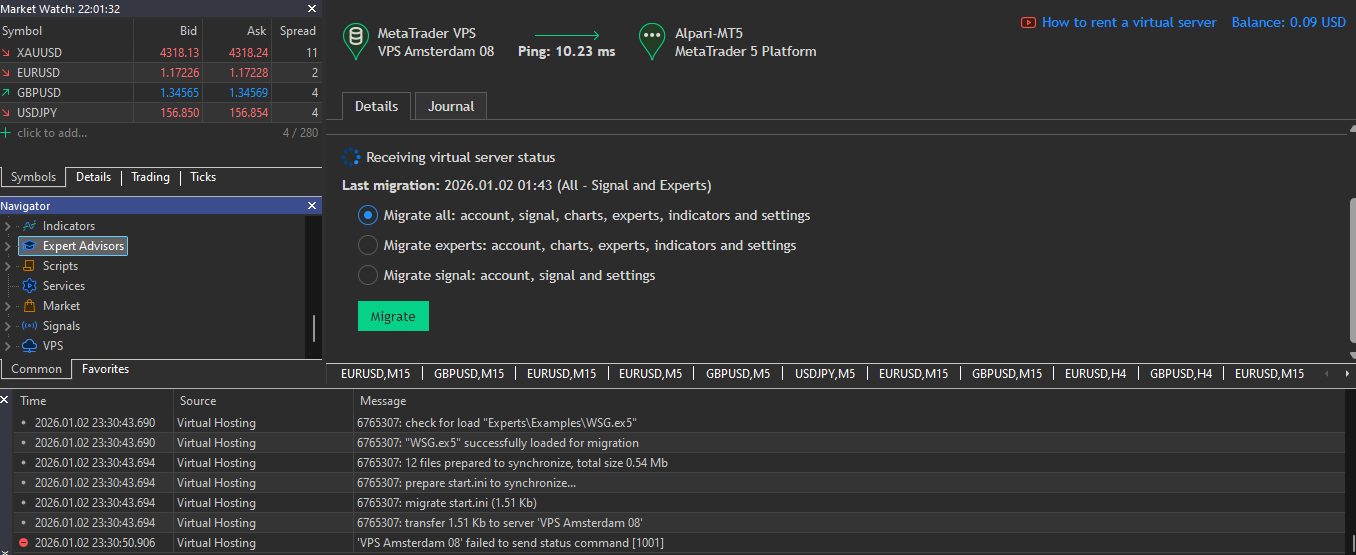Expand the Scripts tree node
The height and width of the screenshot is (555, 1356).
point(8,266)
